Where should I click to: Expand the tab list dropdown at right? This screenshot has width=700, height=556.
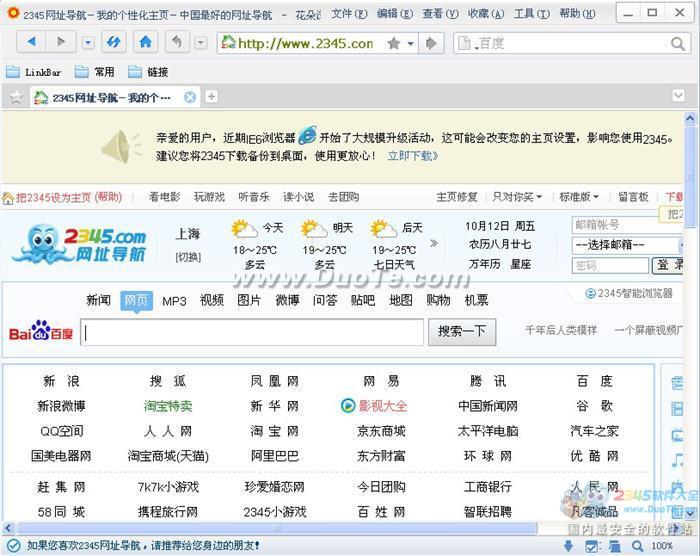(x=678, y=95)
